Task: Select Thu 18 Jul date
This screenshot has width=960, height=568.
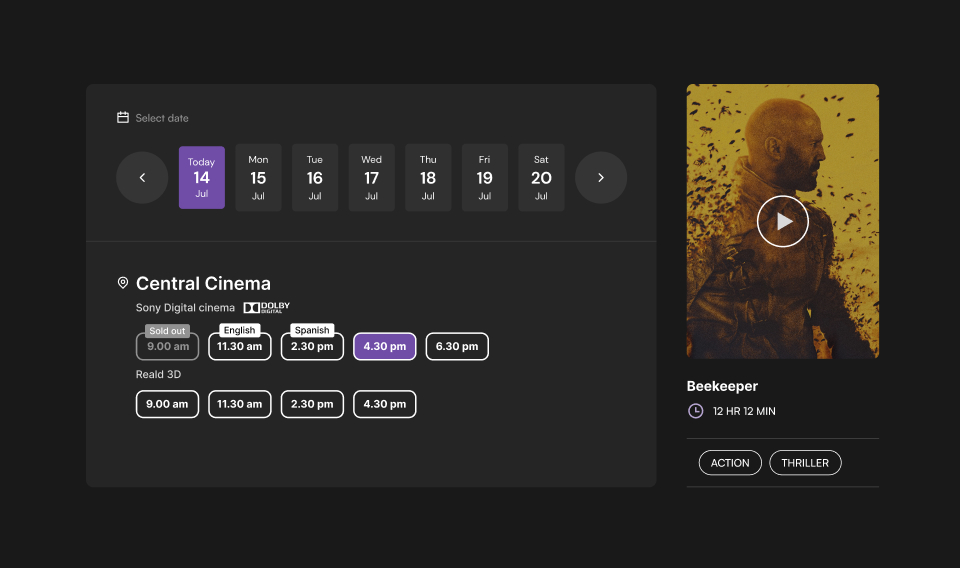Action: click(x=428, y=178)
